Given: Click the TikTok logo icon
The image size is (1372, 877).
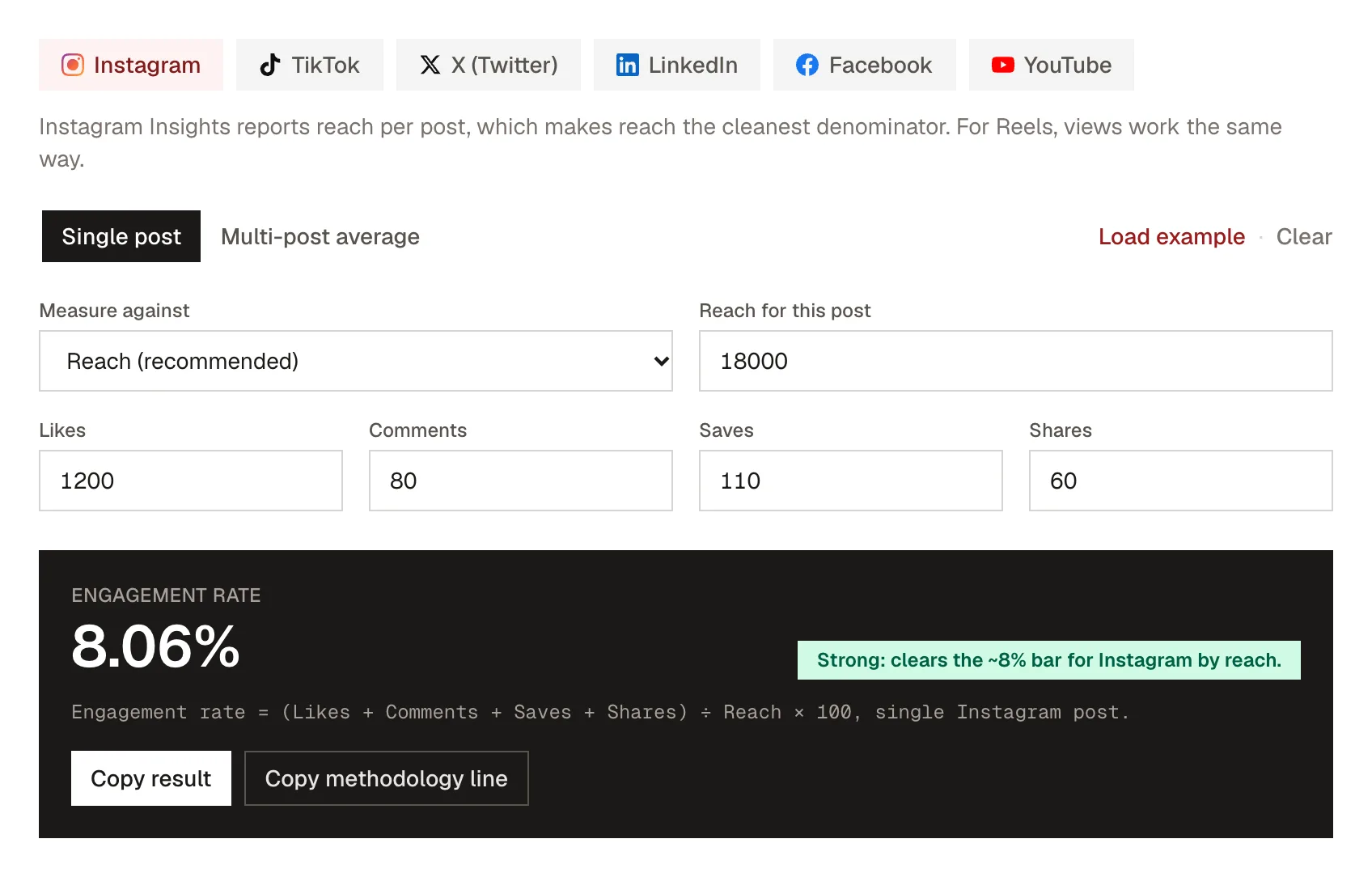Looking at the screenshot, I should tap(270, 65).
